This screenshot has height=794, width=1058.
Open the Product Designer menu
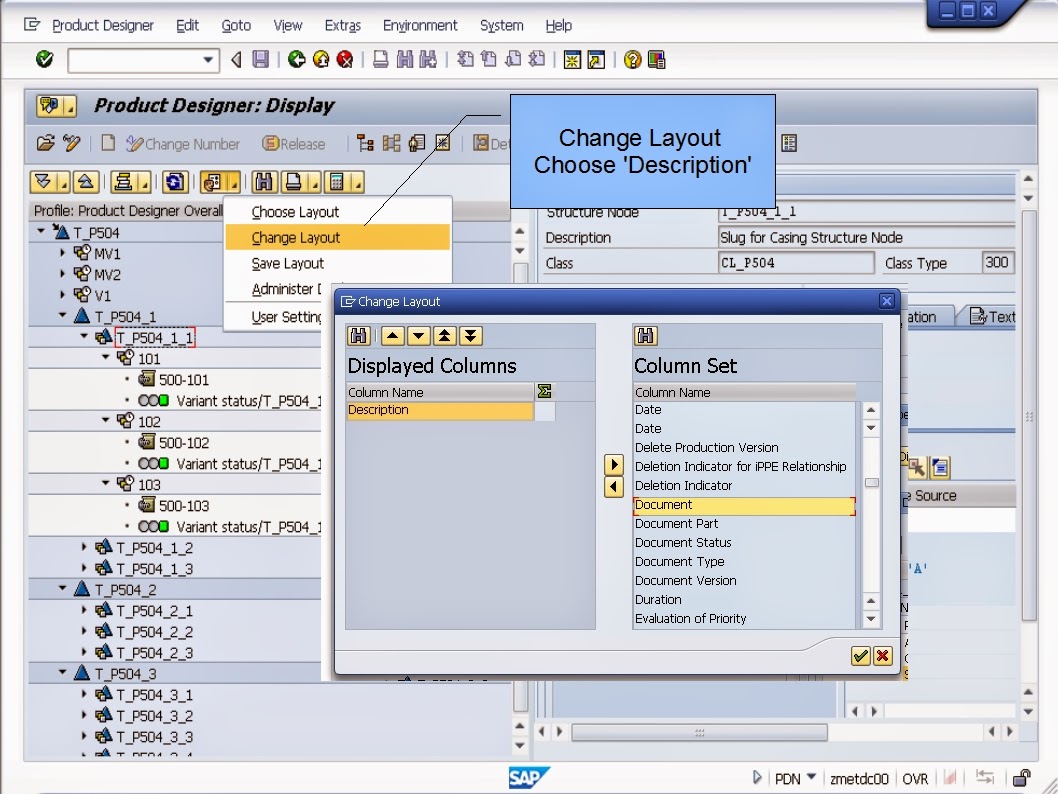point(103,26)
